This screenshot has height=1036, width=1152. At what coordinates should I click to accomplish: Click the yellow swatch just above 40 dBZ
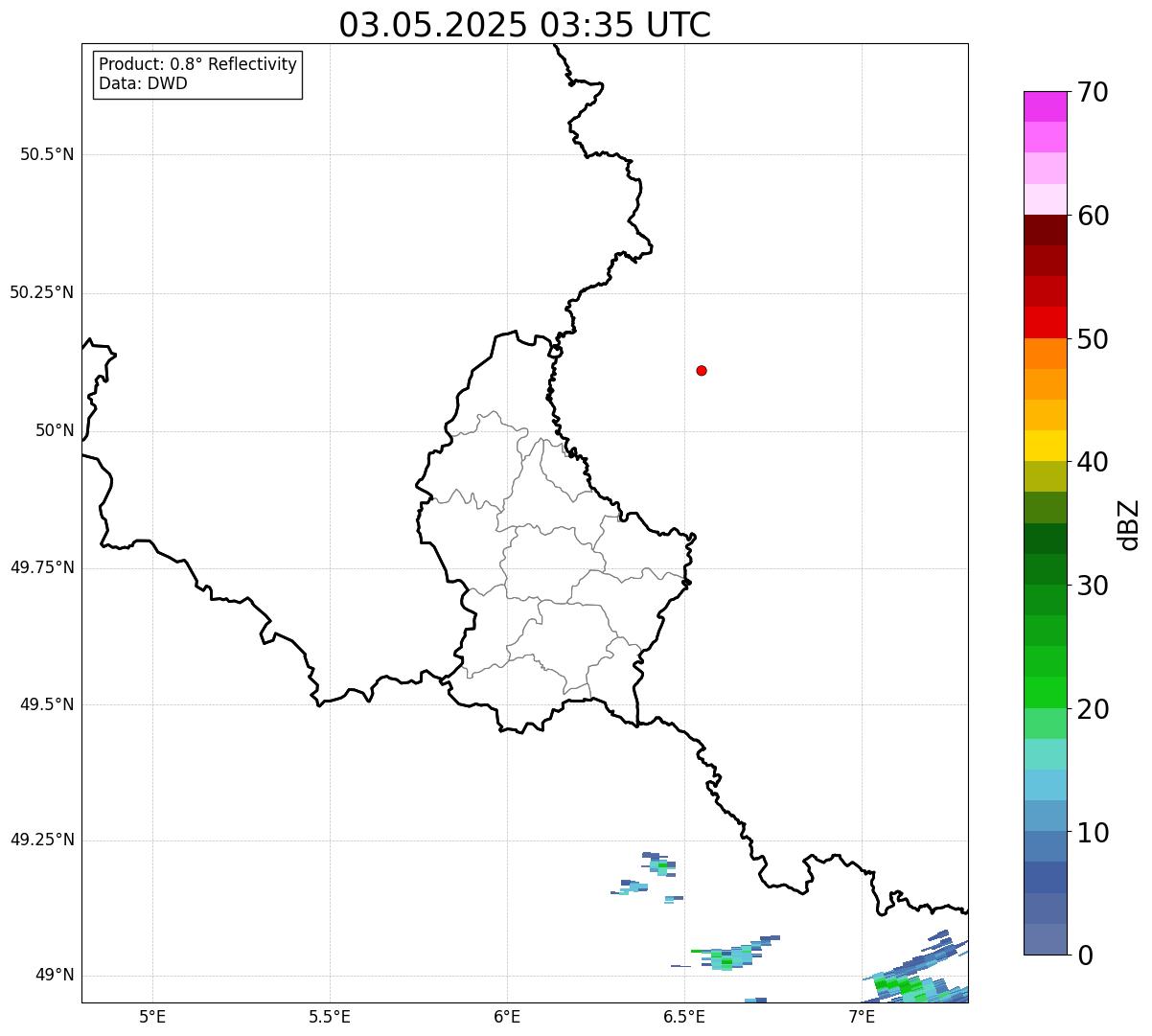pyautogui.click(x=1045, y=446)
